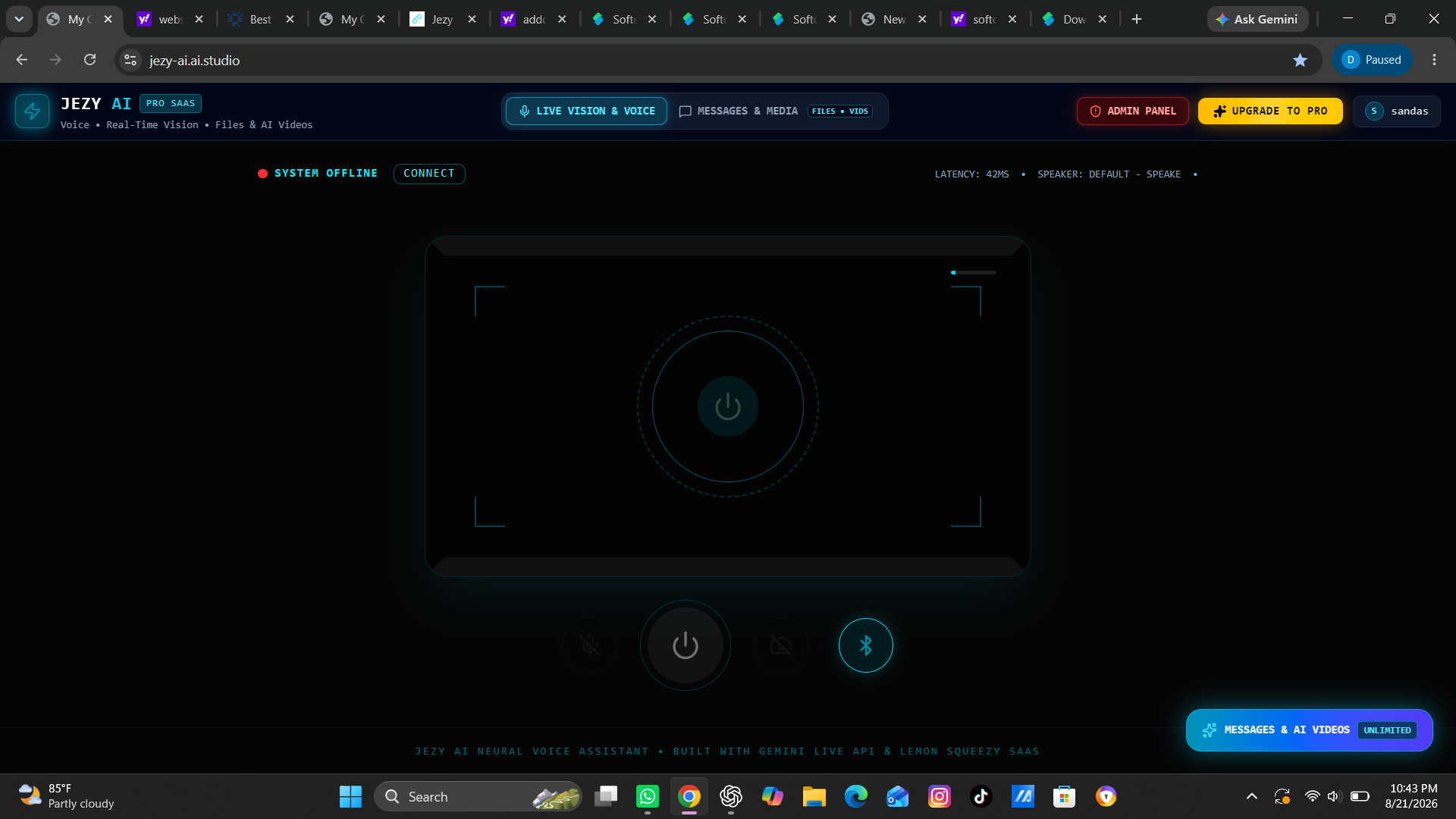Open the Admin Panel

pos(1133,111)
